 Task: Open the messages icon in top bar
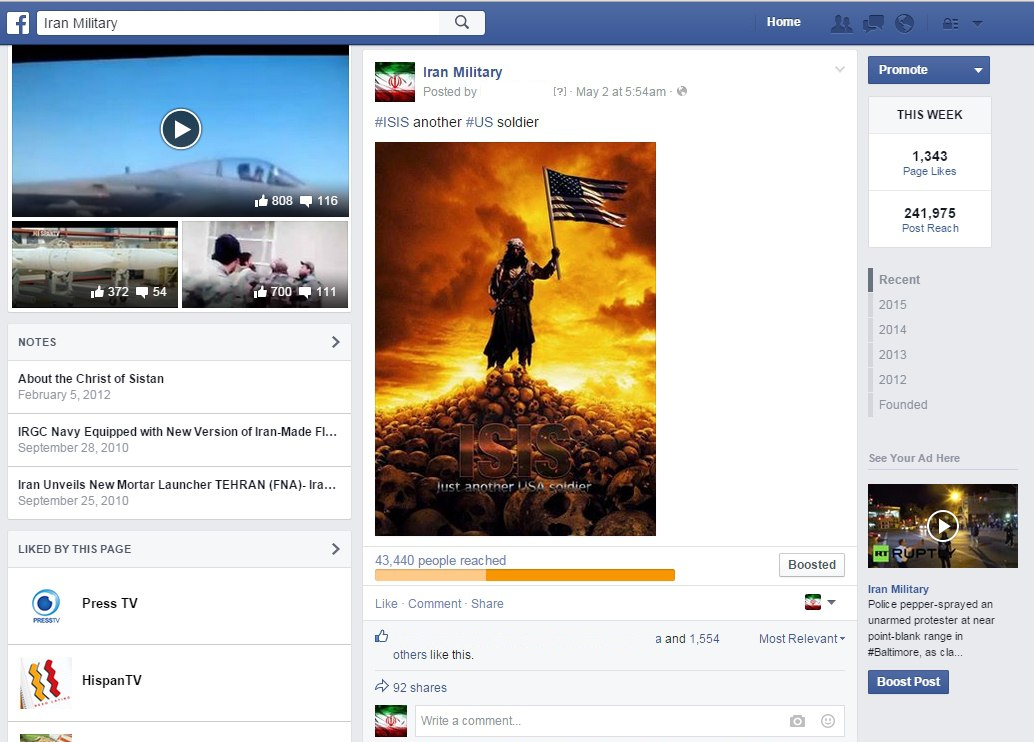873,23
